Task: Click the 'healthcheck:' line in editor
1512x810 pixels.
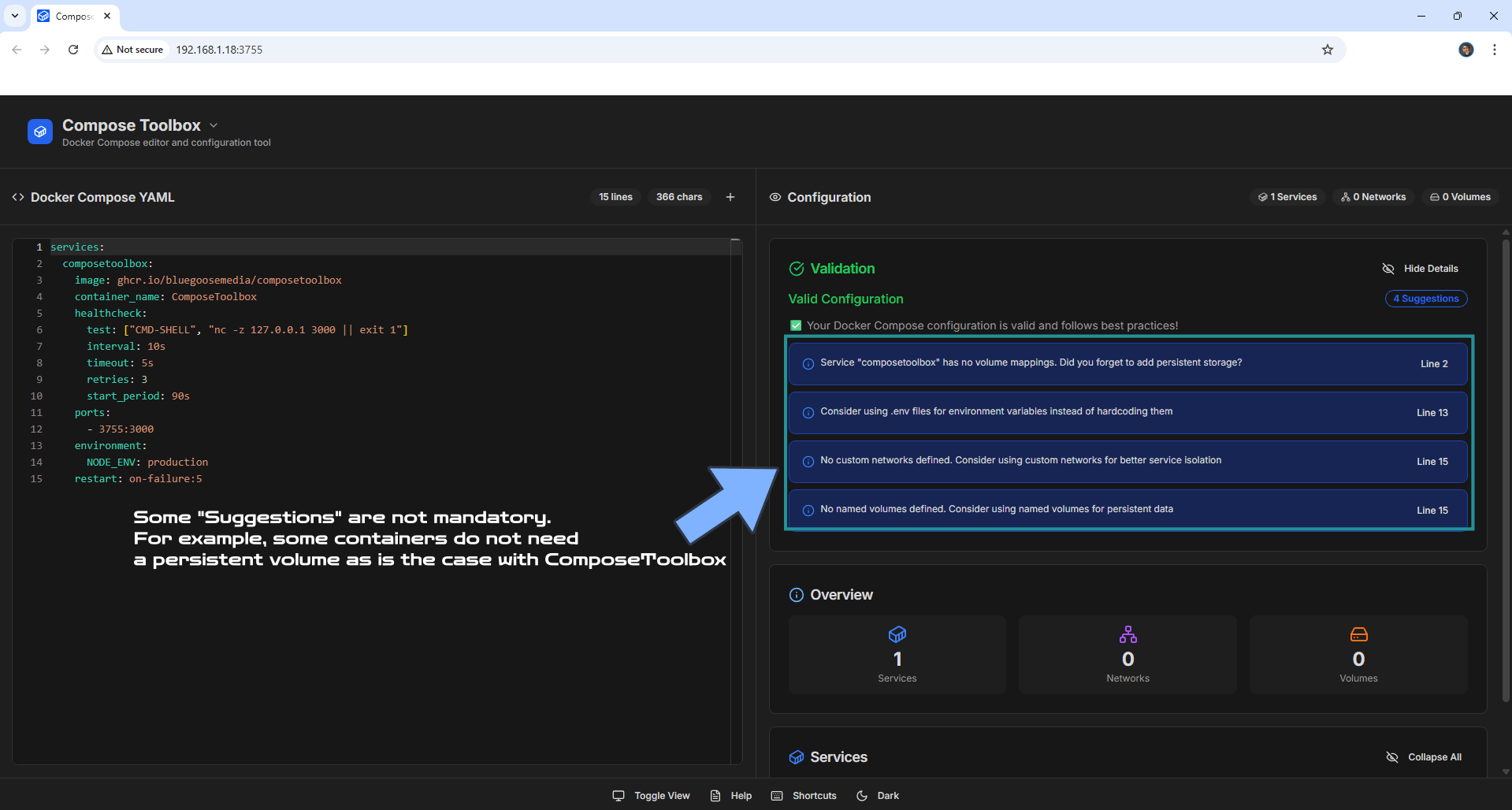Action: (x=110, y=314)
